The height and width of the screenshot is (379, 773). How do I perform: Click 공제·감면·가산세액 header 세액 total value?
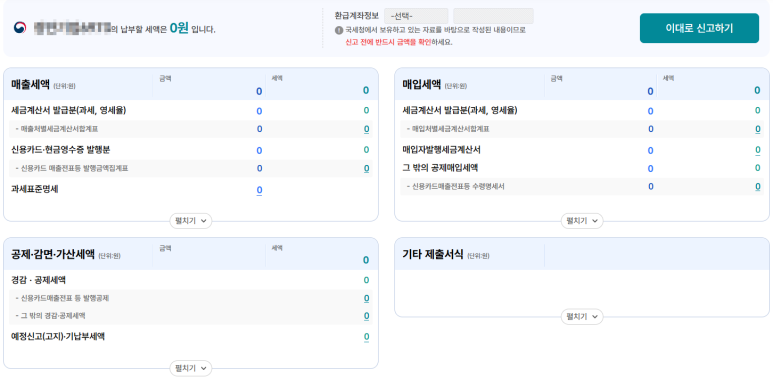click(366, 260)
